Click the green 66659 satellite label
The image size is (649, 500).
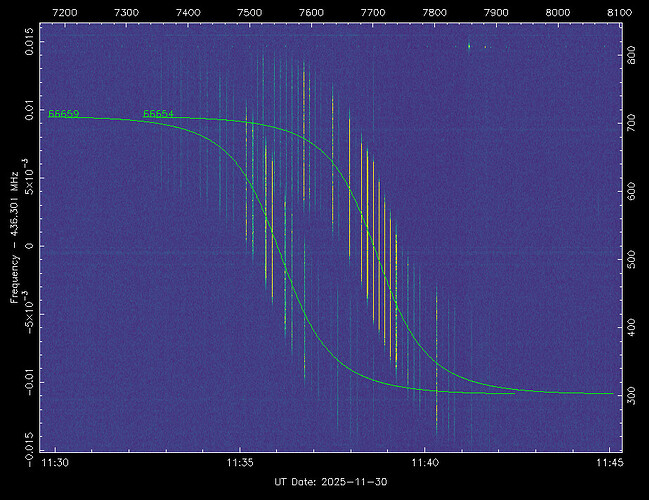[64, 114]
